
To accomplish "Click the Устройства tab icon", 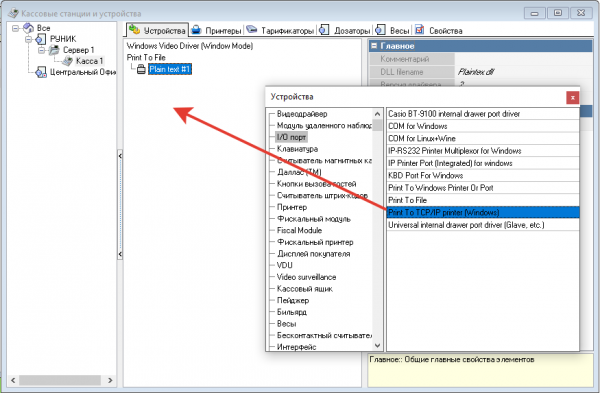I will [134, 29].
